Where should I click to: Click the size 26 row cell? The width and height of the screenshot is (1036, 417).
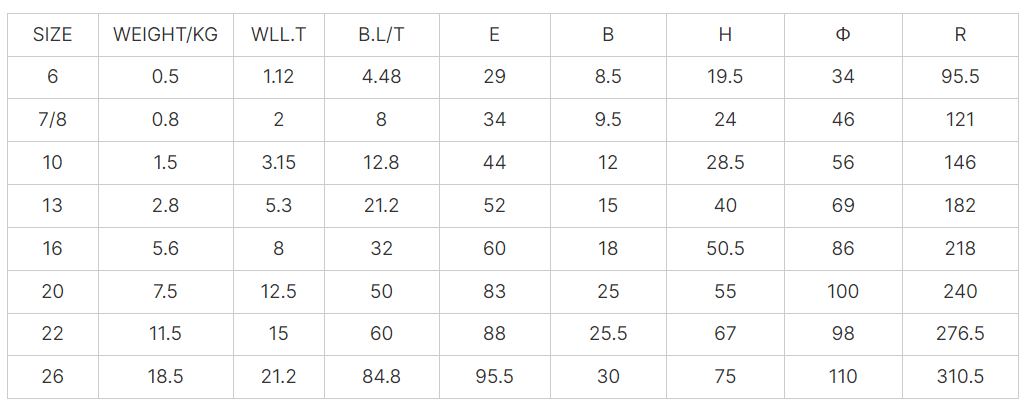[53, 377]
